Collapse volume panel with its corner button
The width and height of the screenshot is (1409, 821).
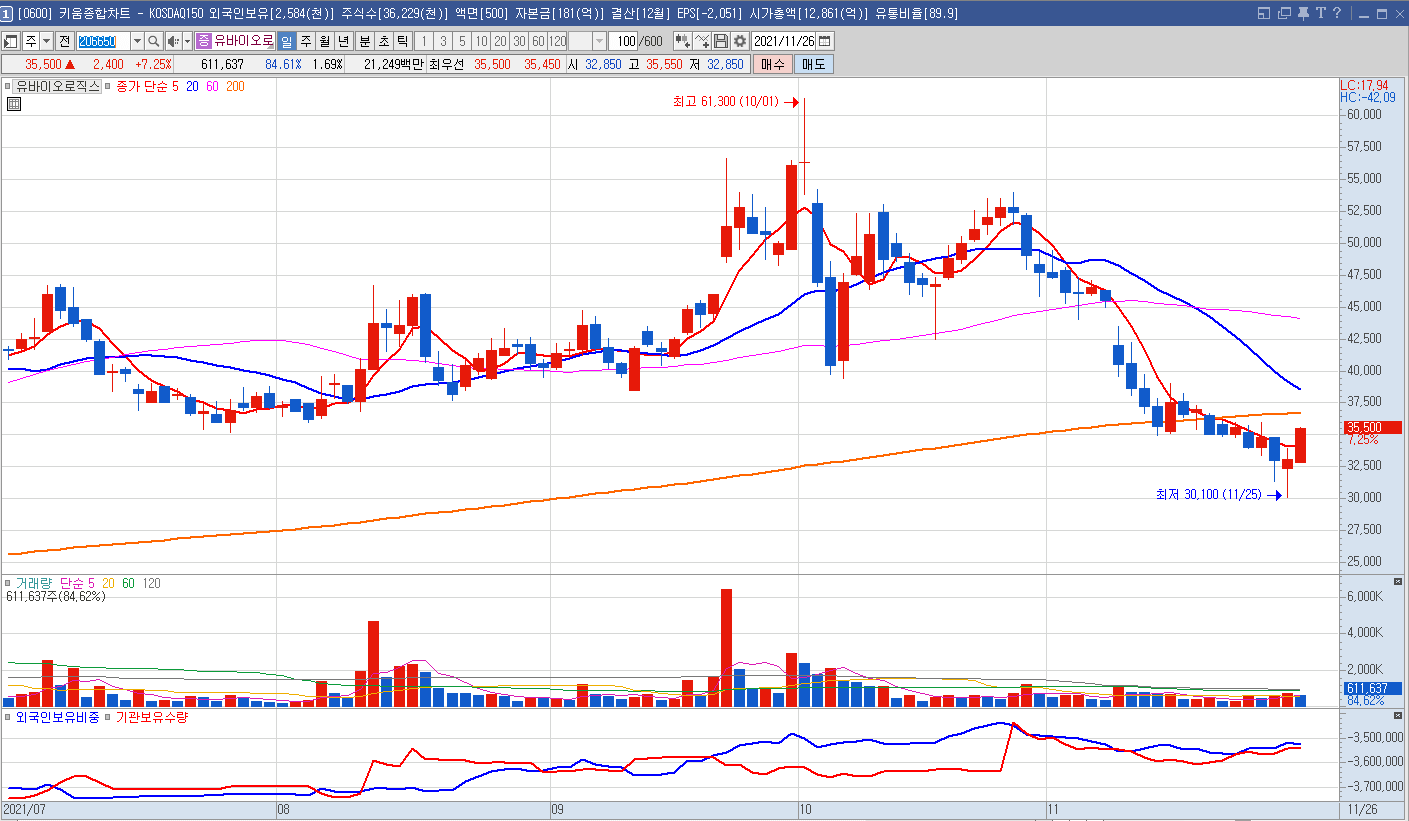(x=1398, y=581)
